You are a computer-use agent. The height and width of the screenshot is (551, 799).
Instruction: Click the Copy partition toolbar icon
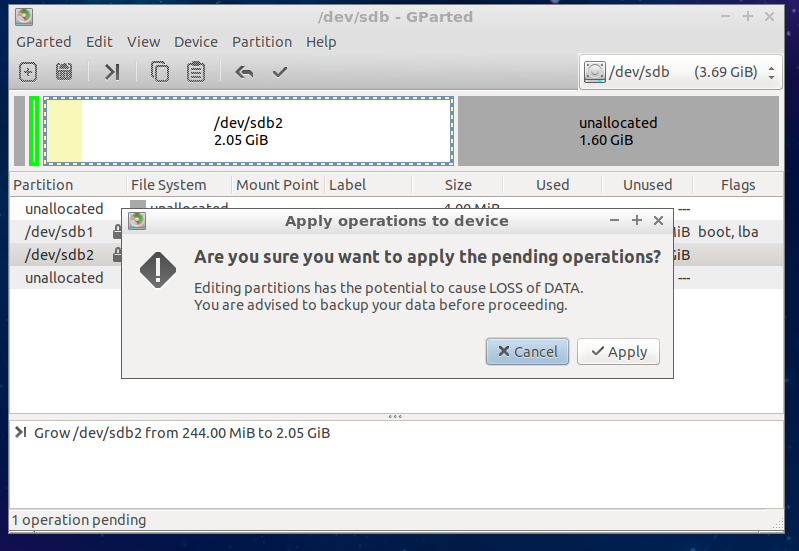pyautogui.click(x=160, y=72)
